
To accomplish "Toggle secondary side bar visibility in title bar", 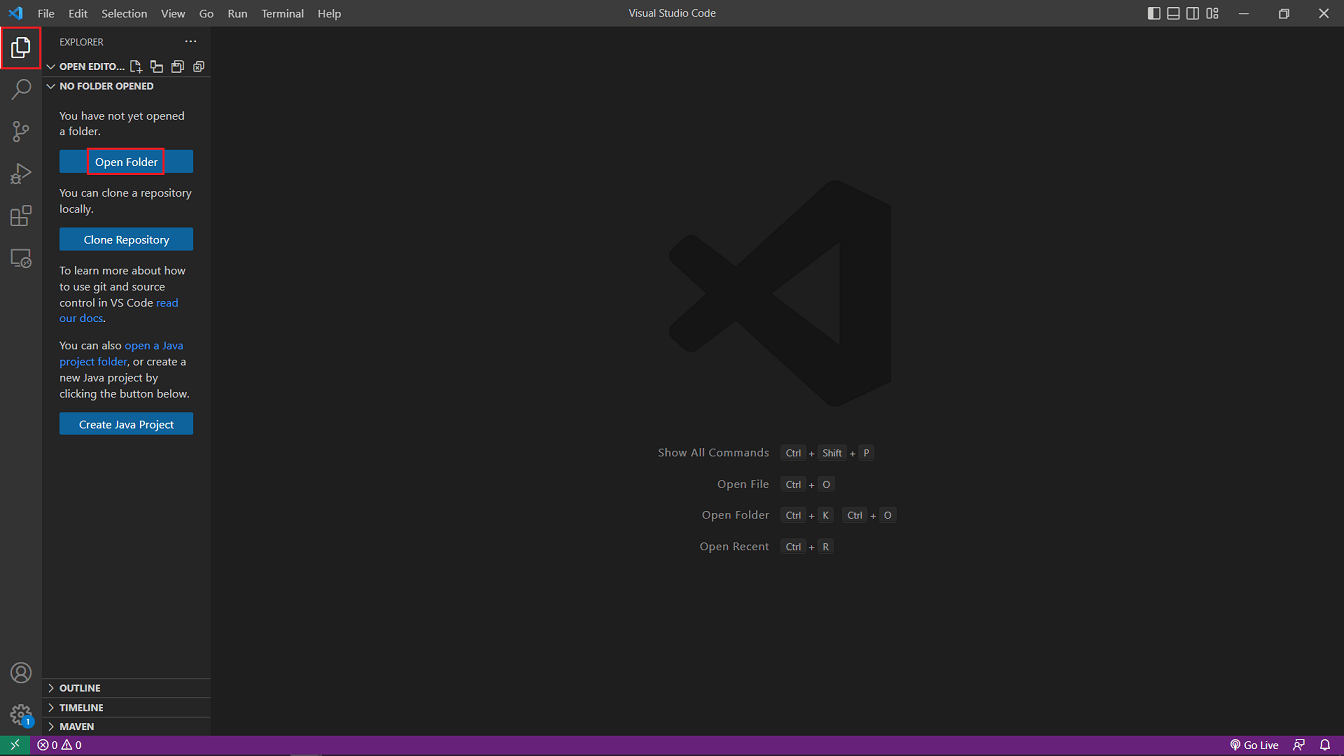I will click(x=1193, y=14).
